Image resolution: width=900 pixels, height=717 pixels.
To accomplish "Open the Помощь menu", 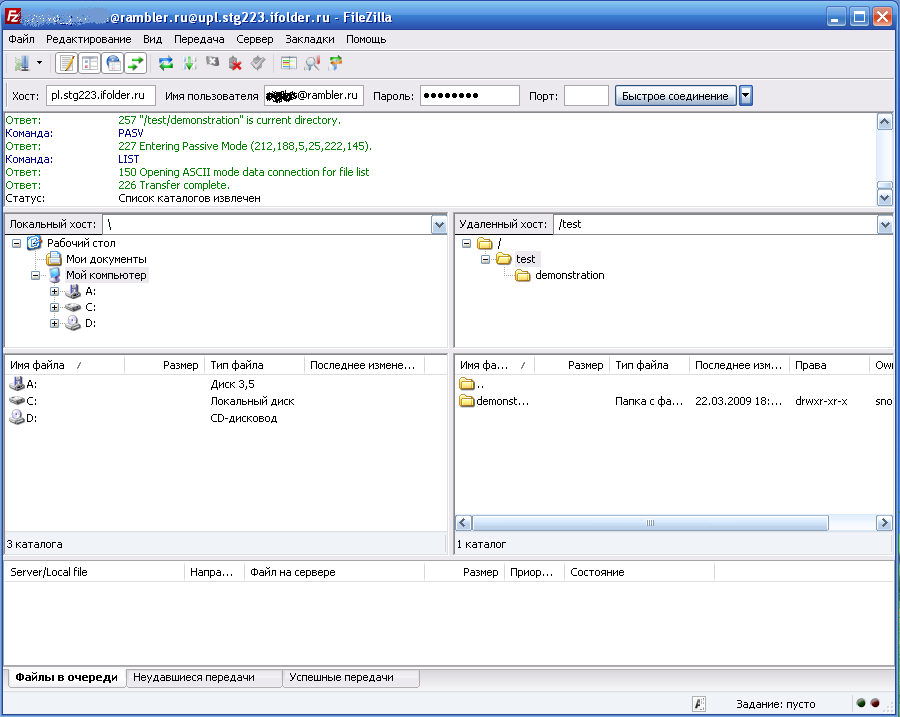I will click(366, 39).
